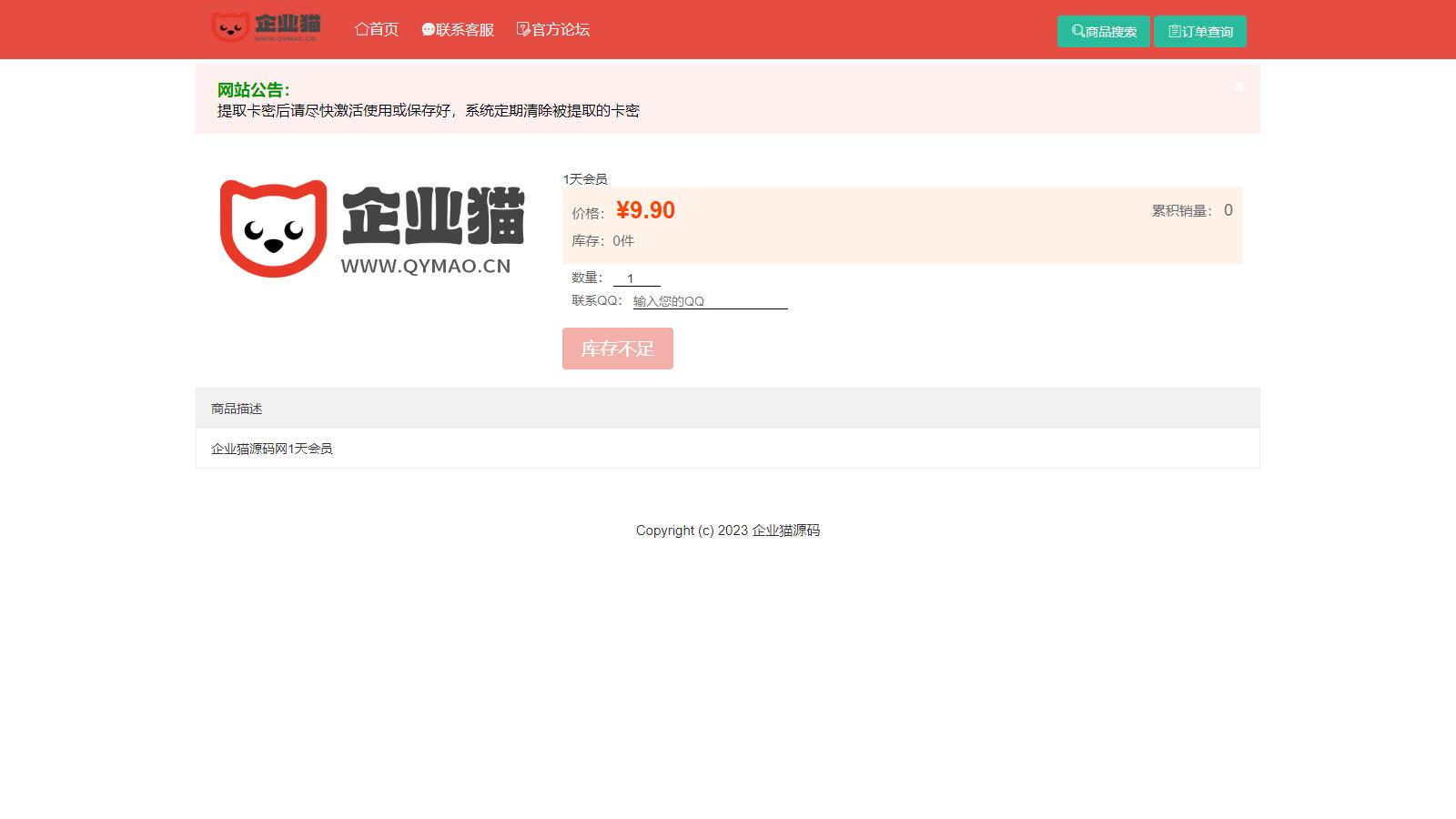Select the 商品描述 section header
The image size is (1456, 819).
(728, 409)
